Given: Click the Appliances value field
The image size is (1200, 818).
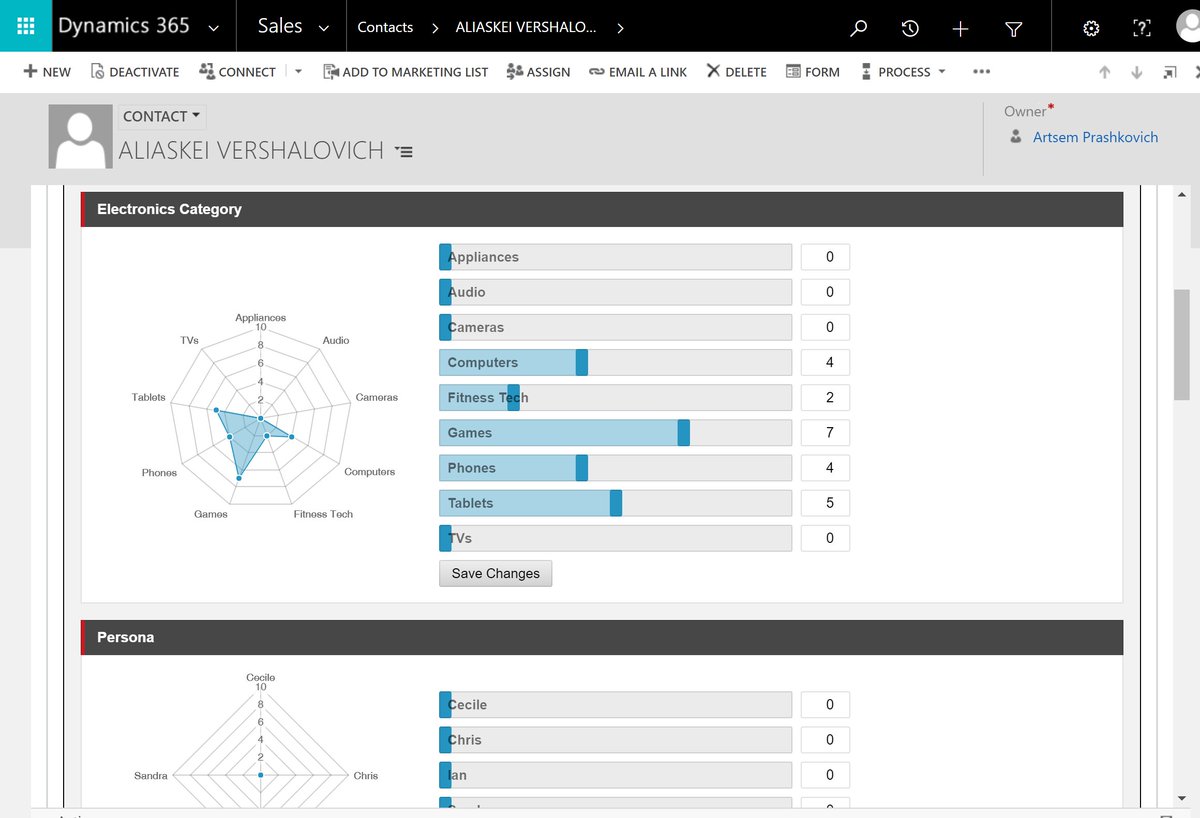Looking at the screenshot, I should tap(825, 257).
